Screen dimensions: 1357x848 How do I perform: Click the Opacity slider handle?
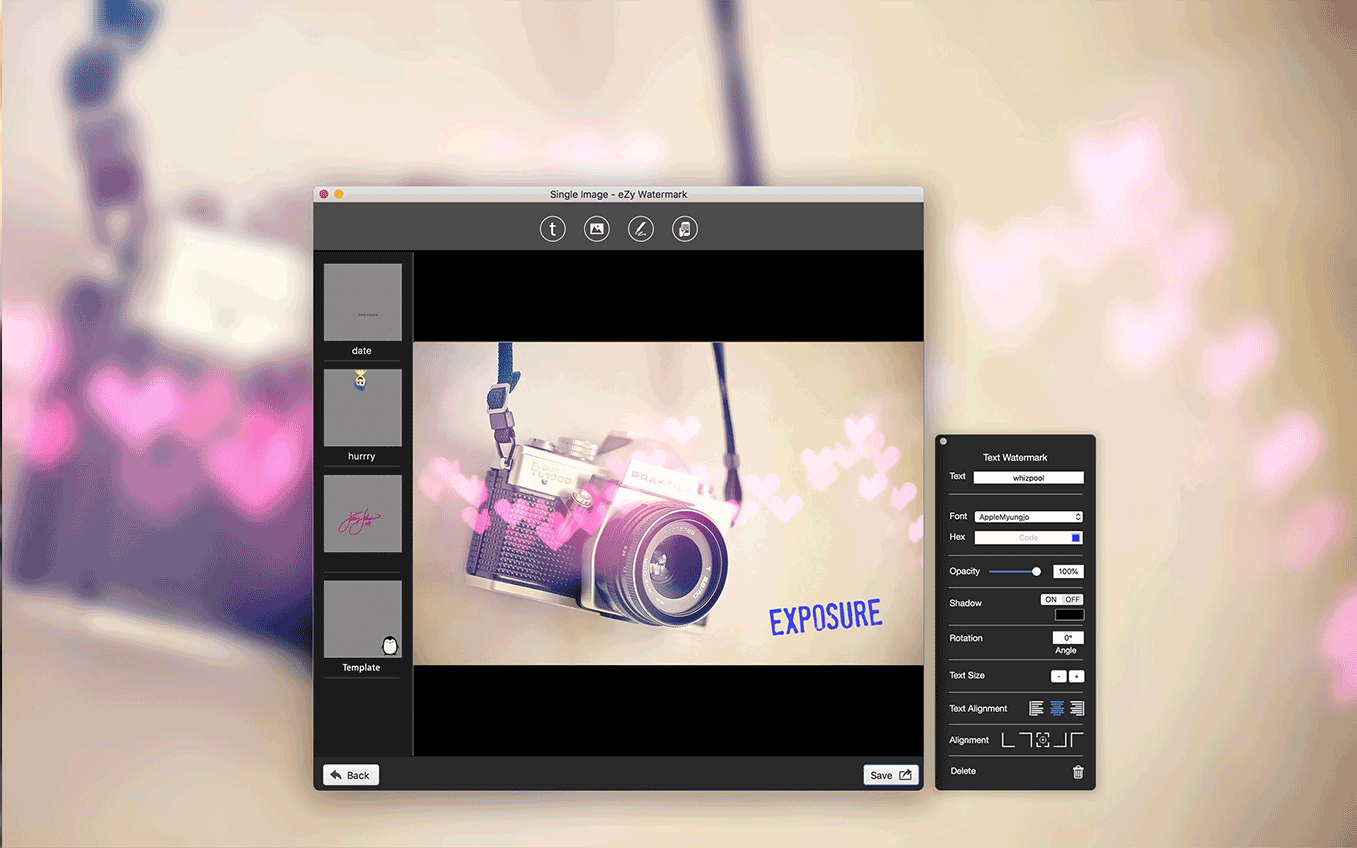[x=1036, y=572]
